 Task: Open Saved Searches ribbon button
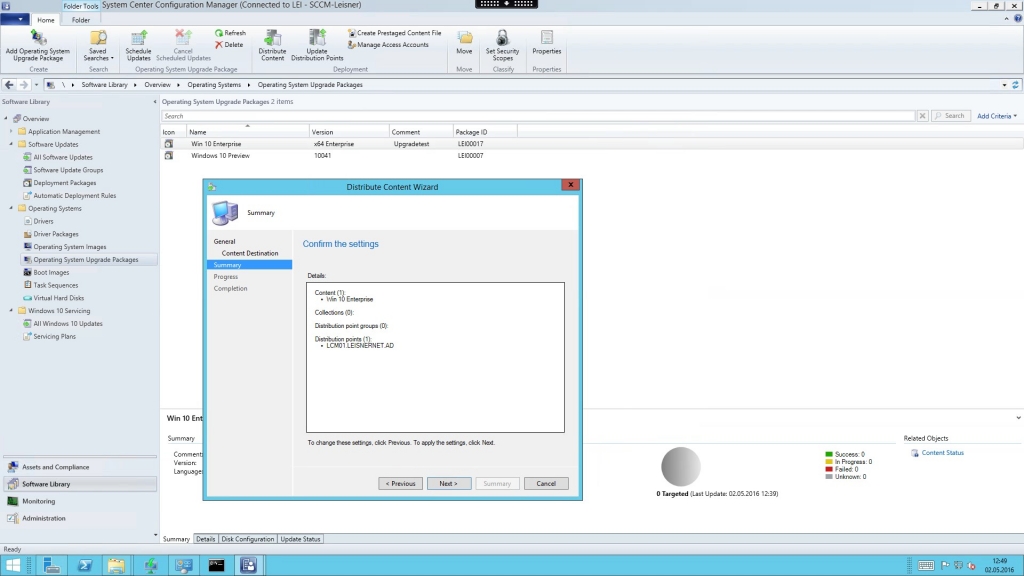tap(98, 46)
